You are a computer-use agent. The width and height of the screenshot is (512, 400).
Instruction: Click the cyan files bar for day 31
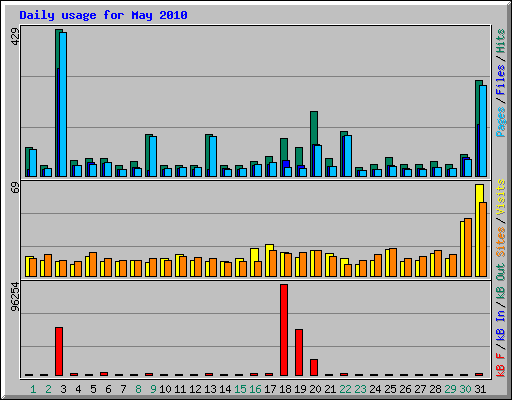coord(483,131)
